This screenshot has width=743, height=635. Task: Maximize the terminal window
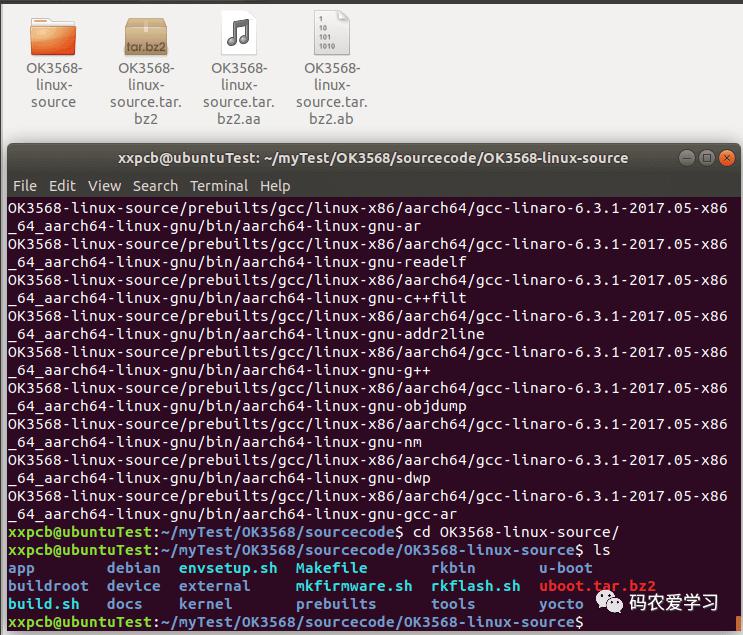point(707,157)
